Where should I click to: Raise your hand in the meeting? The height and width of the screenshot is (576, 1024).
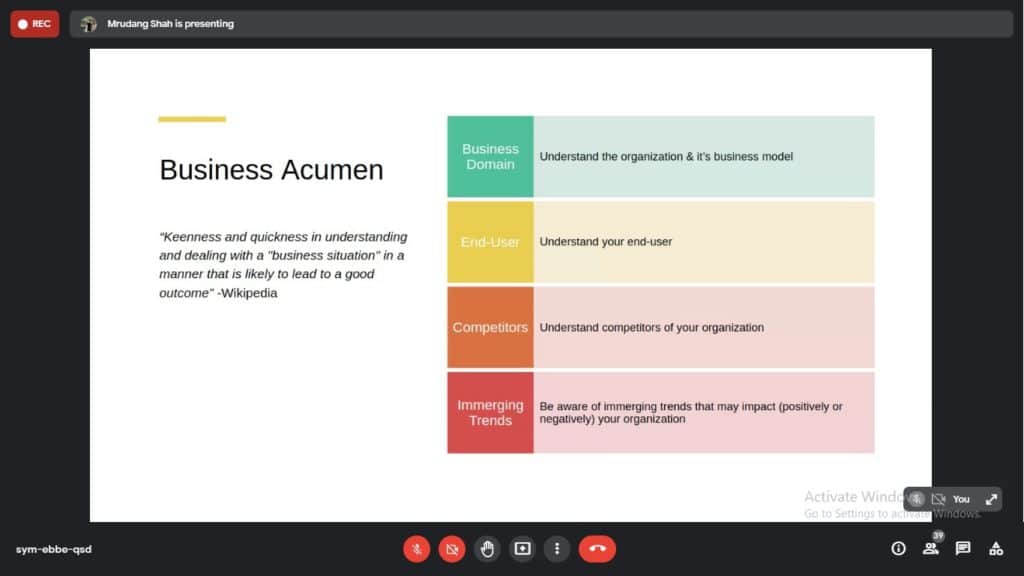coord(487,548)
